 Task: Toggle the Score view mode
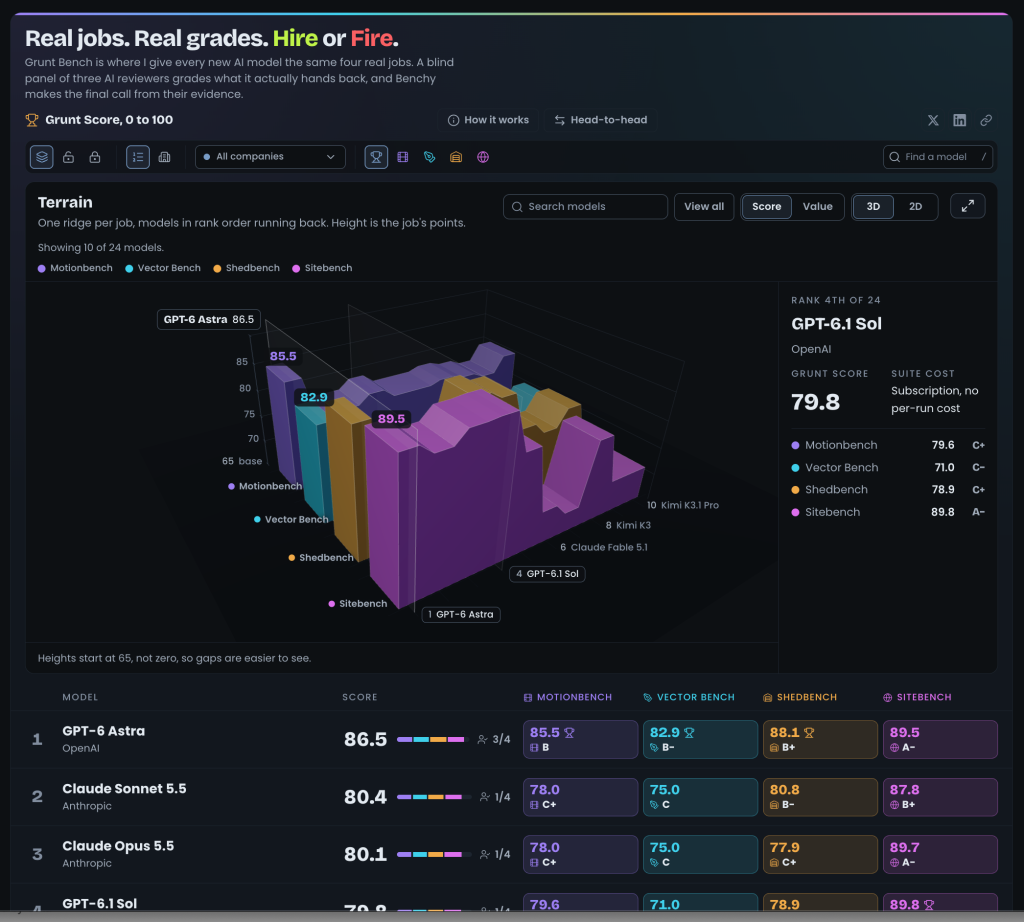(766, 206)
